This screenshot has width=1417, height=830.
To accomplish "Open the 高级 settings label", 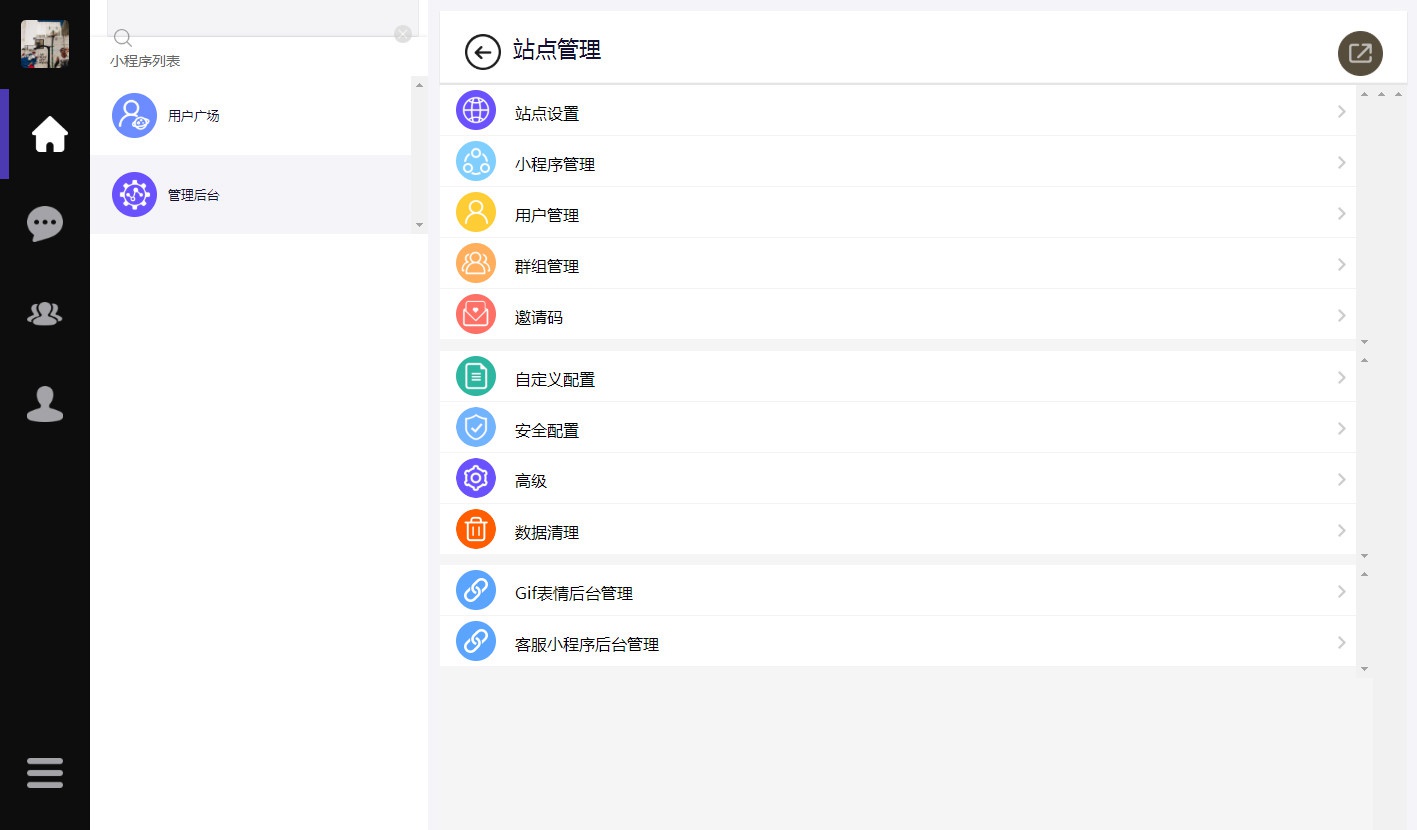I will (531, 482).
